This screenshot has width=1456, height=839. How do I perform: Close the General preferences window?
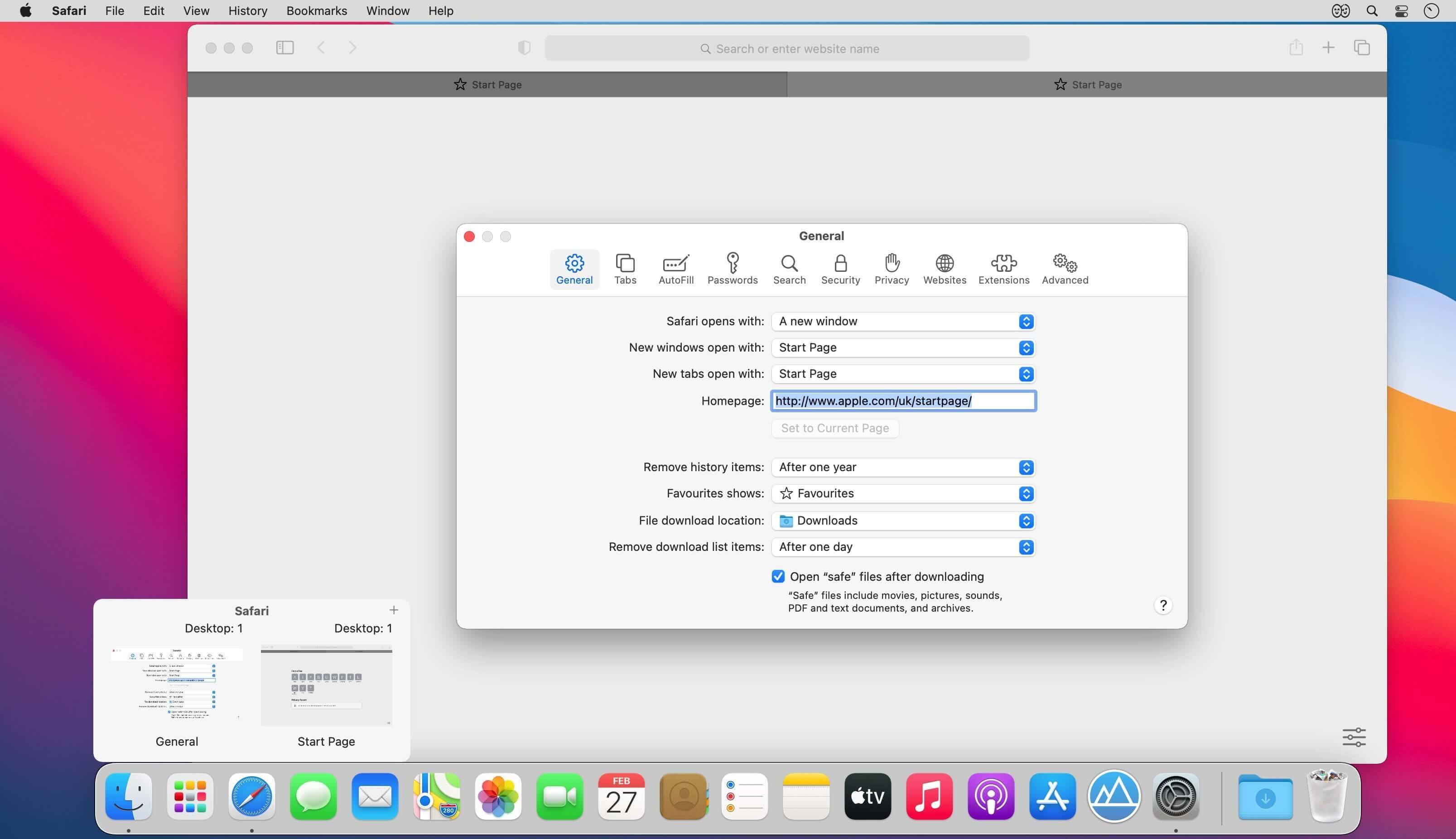469,236
